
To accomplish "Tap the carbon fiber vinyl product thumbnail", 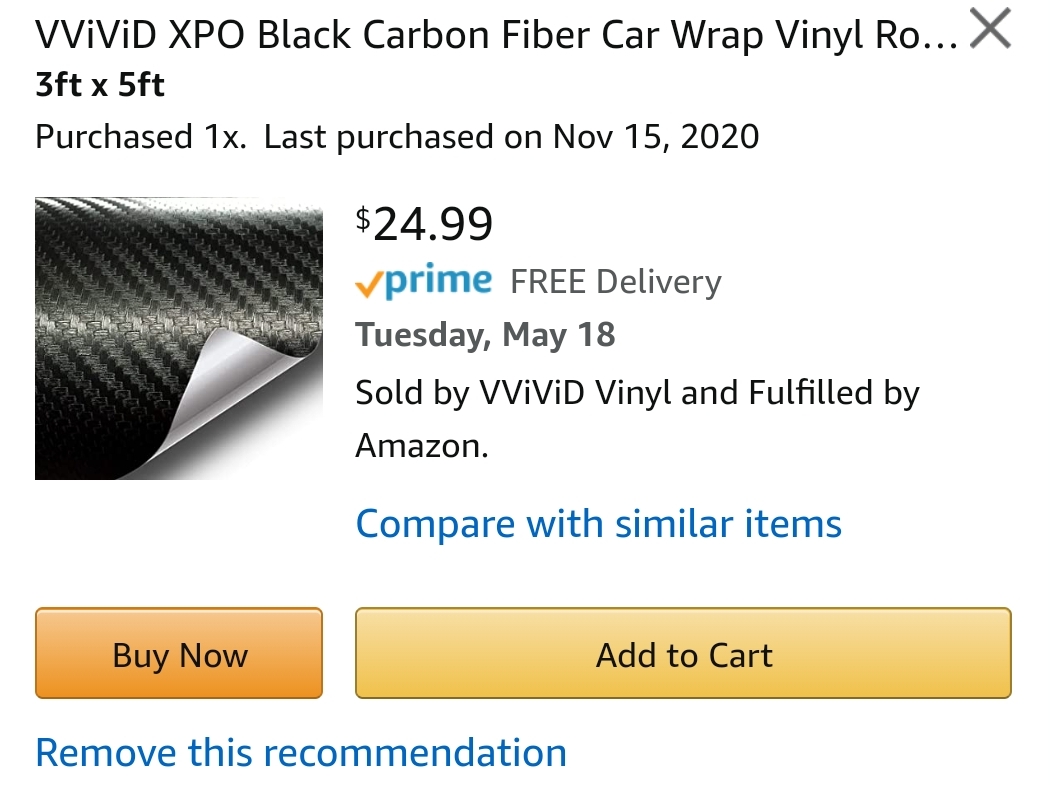I will pyautogui.click(x=179, y=338).
